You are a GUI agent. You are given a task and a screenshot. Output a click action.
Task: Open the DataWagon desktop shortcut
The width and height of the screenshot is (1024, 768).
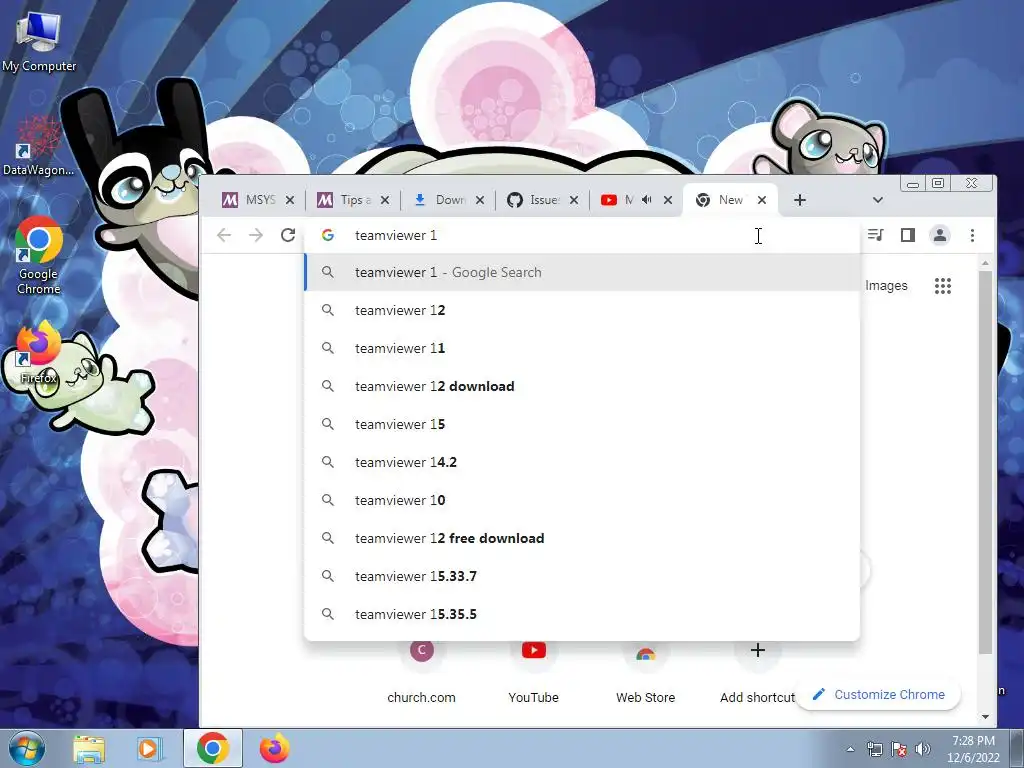point(39,146)
